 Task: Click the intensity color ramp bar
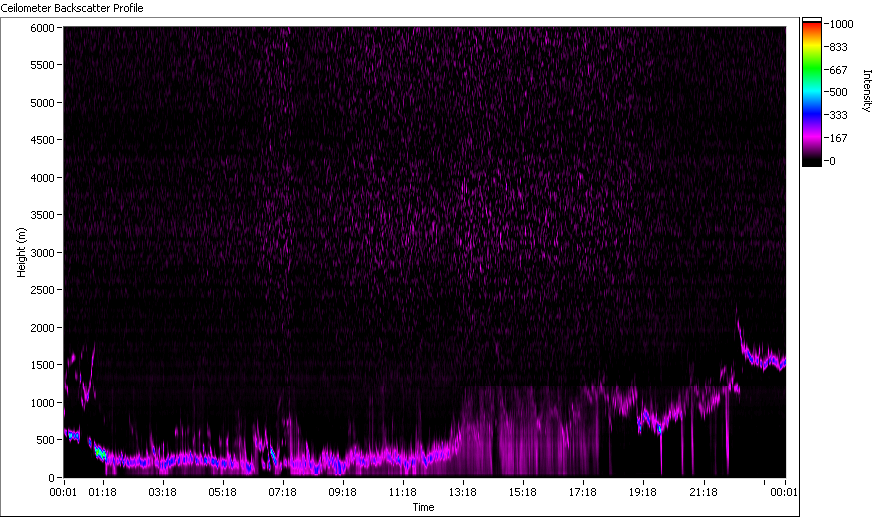click(812, 92)
